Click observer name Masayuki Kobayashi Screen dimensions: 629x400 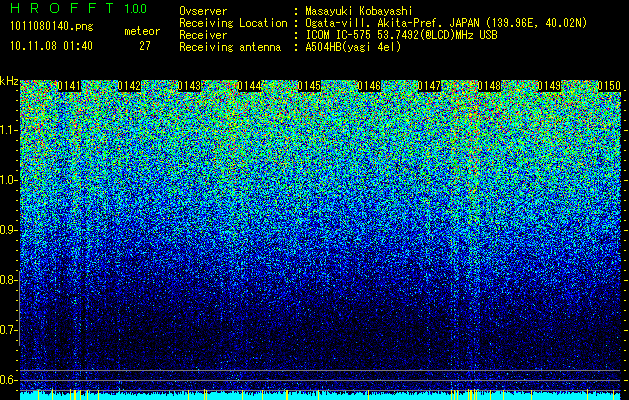click(359, 11)
